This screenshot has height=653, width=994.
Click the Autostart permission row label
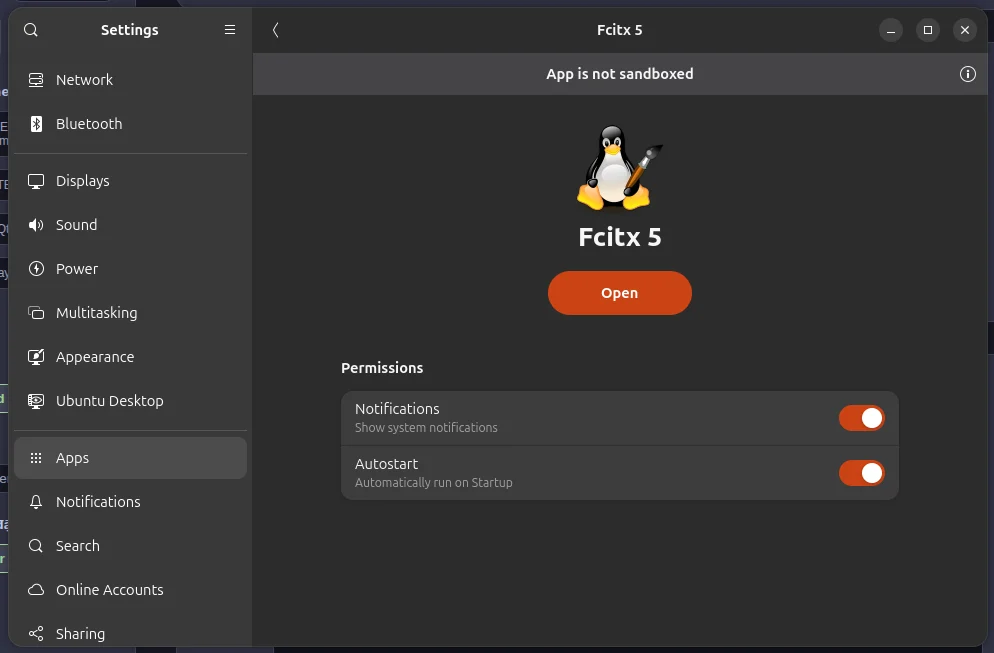pyautogui.click(x=386, y=464)
